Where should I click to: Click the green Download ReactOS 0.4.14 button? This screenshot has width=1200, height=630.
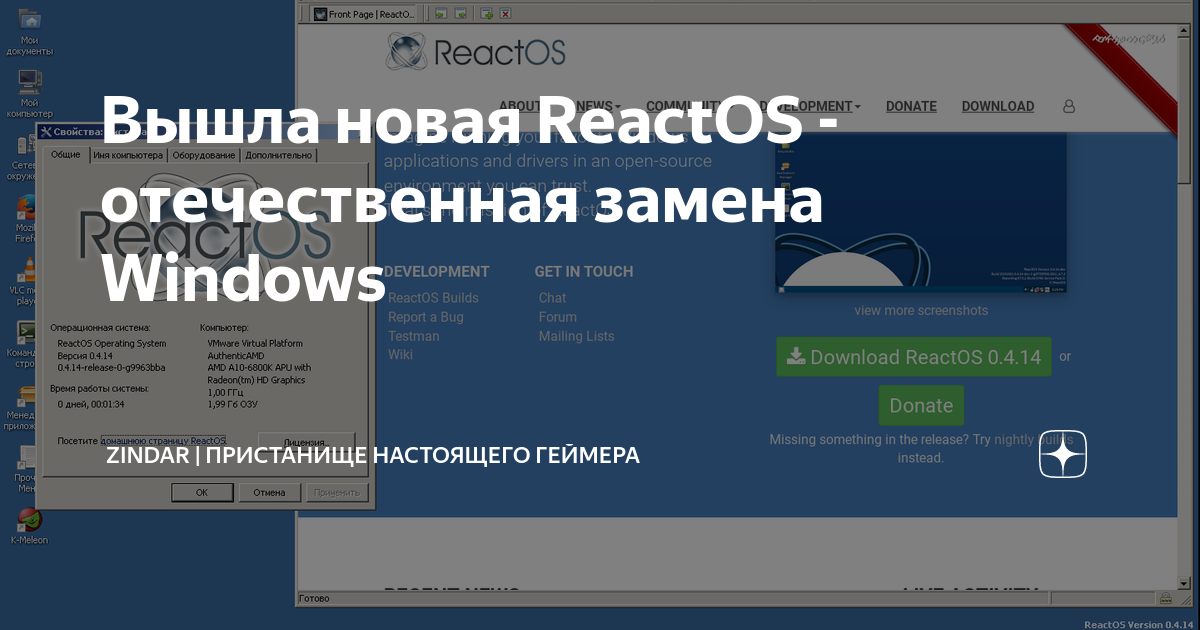[914, 357]
